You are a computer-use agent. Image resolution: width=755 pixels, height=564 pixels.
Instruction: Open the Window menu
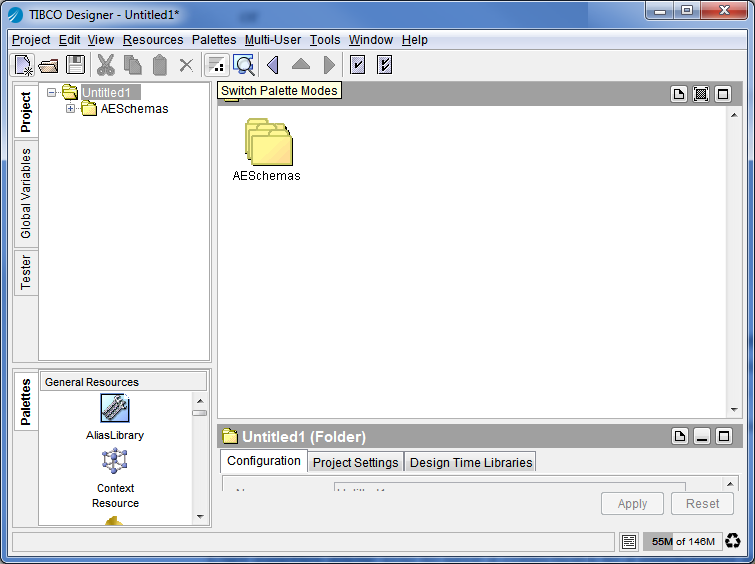tap(371, 39)
